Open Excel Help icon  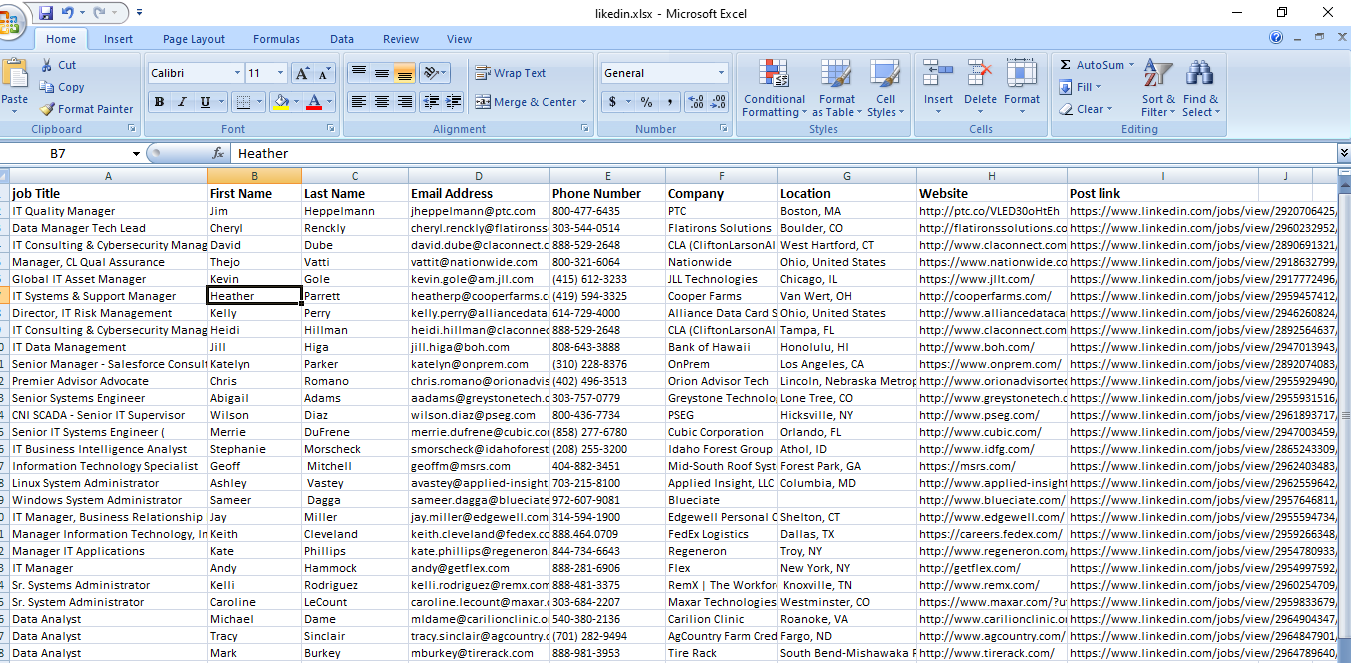tap(1276, 38)
